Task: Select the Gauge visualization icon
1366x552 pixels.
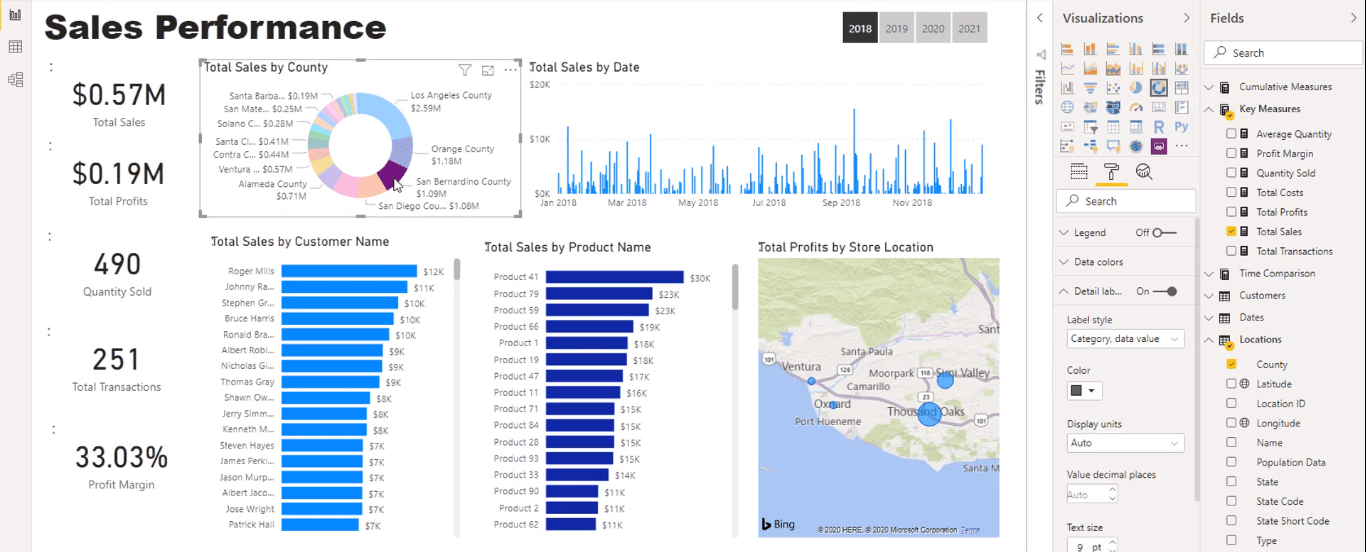Action: click(1136, 107)
